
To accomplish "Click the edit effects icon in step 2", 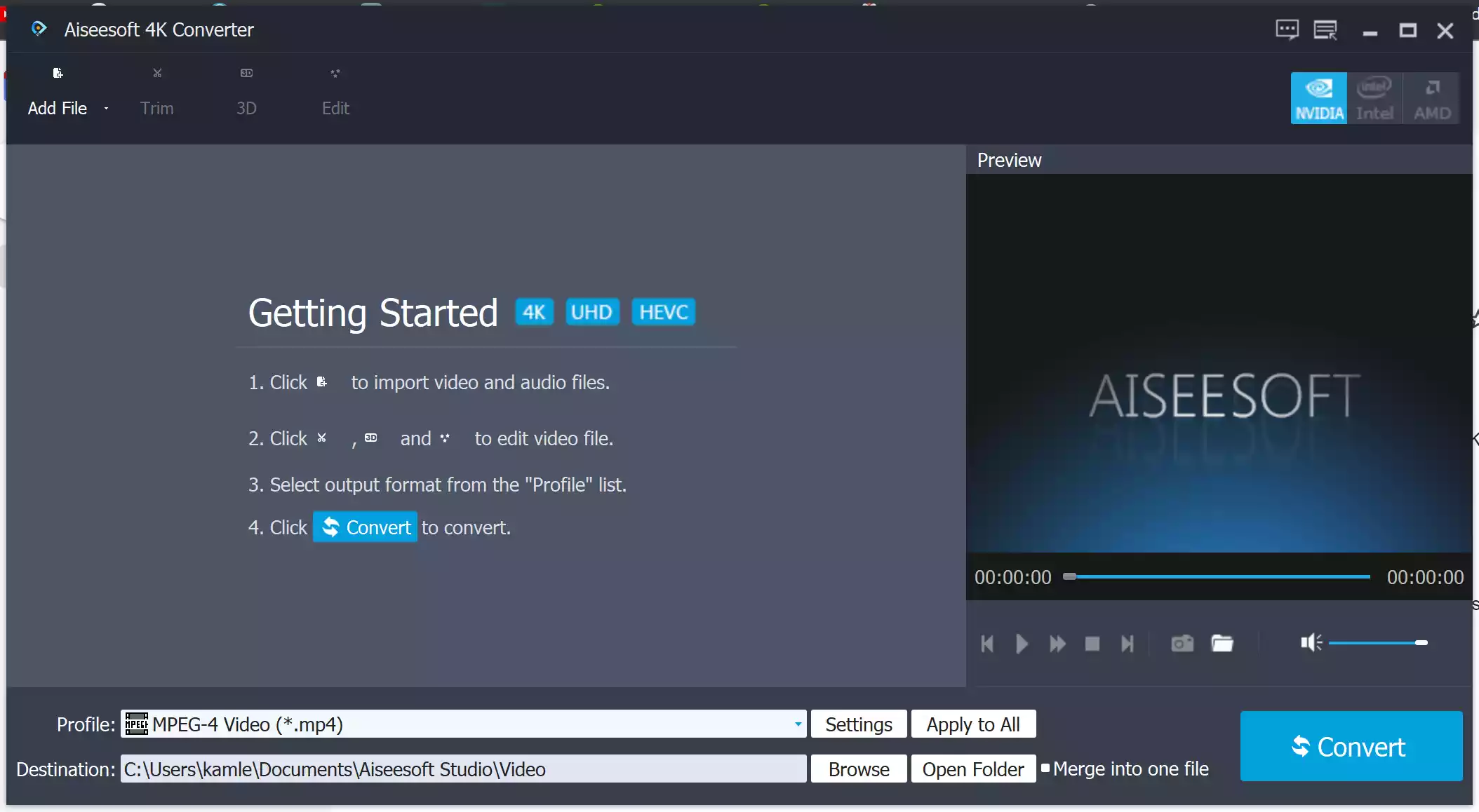I will point(445,438).
